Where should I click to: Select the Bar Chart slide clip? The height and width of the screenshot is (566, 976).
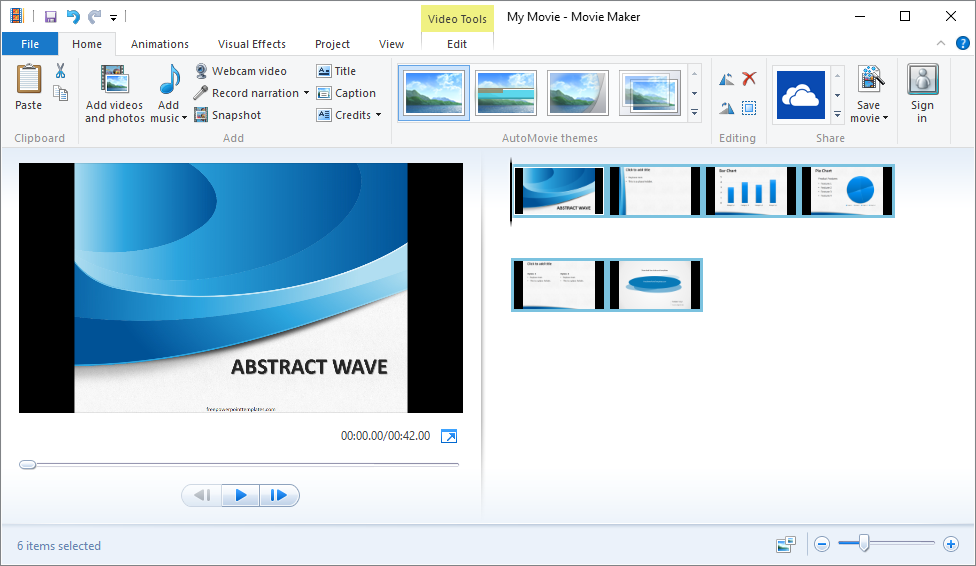click(751, 191)
